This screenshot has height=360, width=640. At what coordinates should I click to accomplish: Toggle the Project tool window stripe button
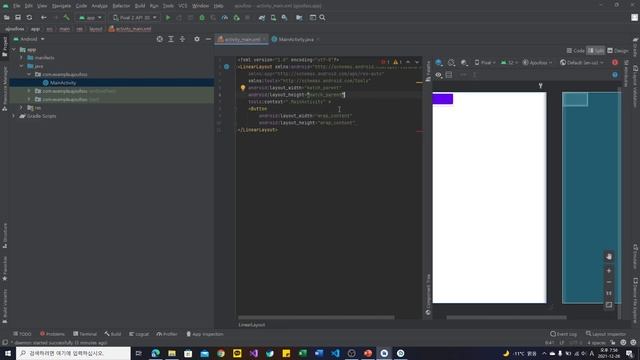pyautogui.click(x=4, y=48)
